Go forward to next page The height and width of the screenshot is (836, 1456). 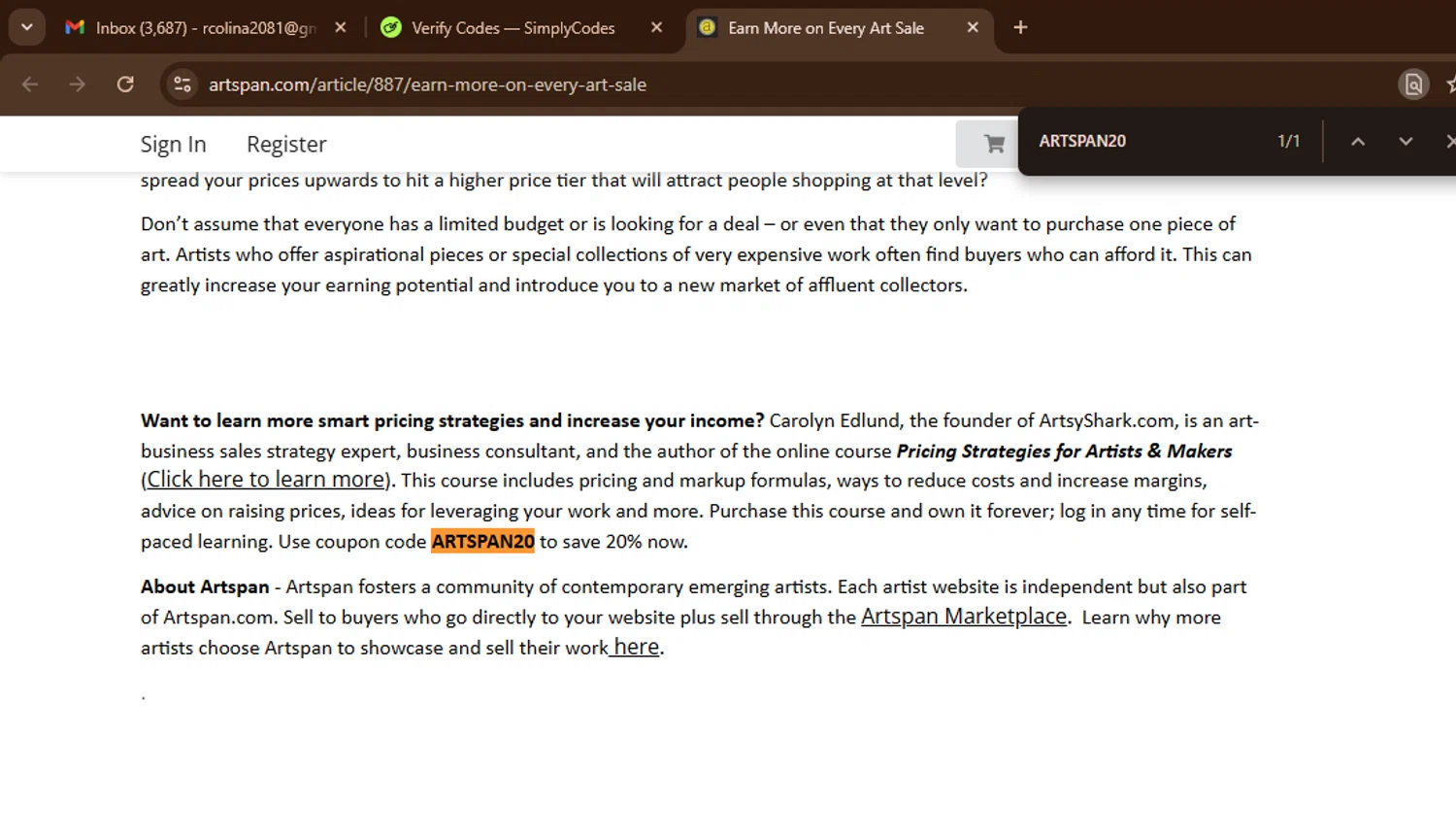pos(77,84)
